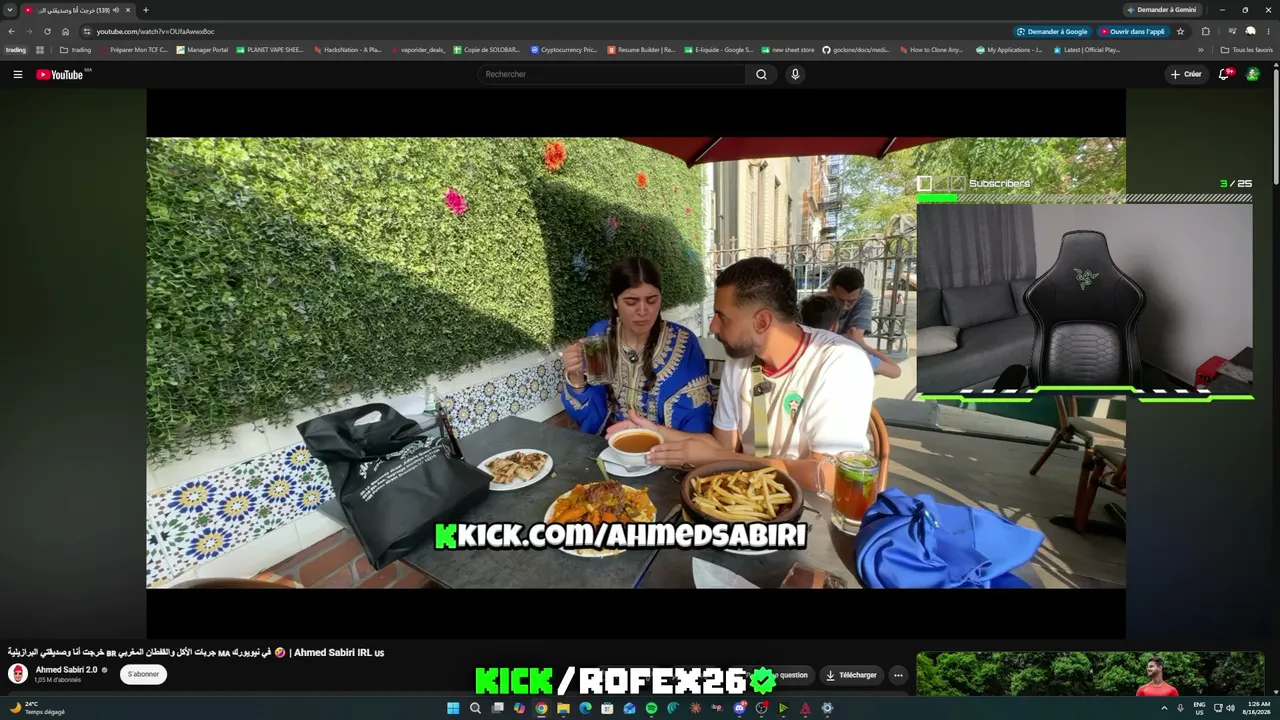
Task: Click Ouvrir dans l'appli button
Action: click(x=1133, y=31)
